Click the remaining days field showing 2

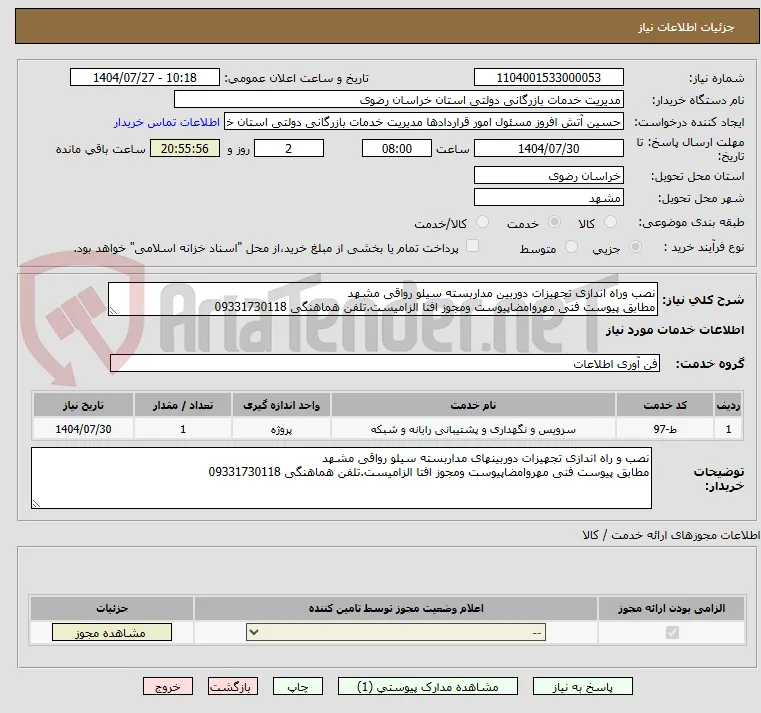(x=289, y=149)
